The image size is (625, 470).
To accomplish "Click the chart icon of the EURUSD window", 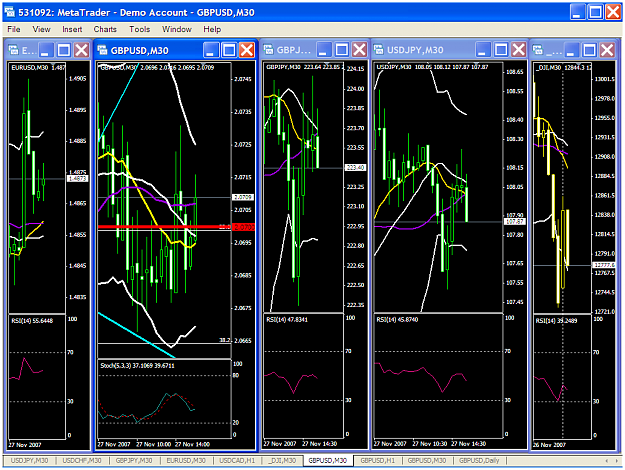I will [x=14, y=50].
